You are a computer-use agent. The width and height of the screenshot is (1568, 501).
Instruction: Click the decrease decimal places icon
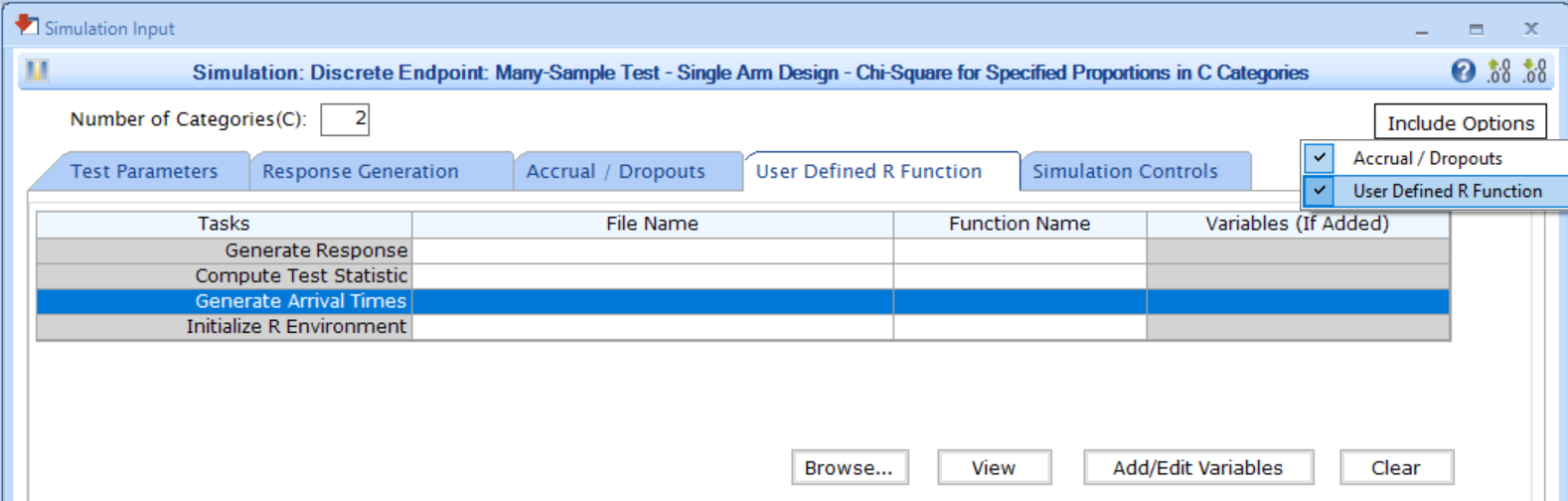pyautogui.click(x=1535, y=71)
